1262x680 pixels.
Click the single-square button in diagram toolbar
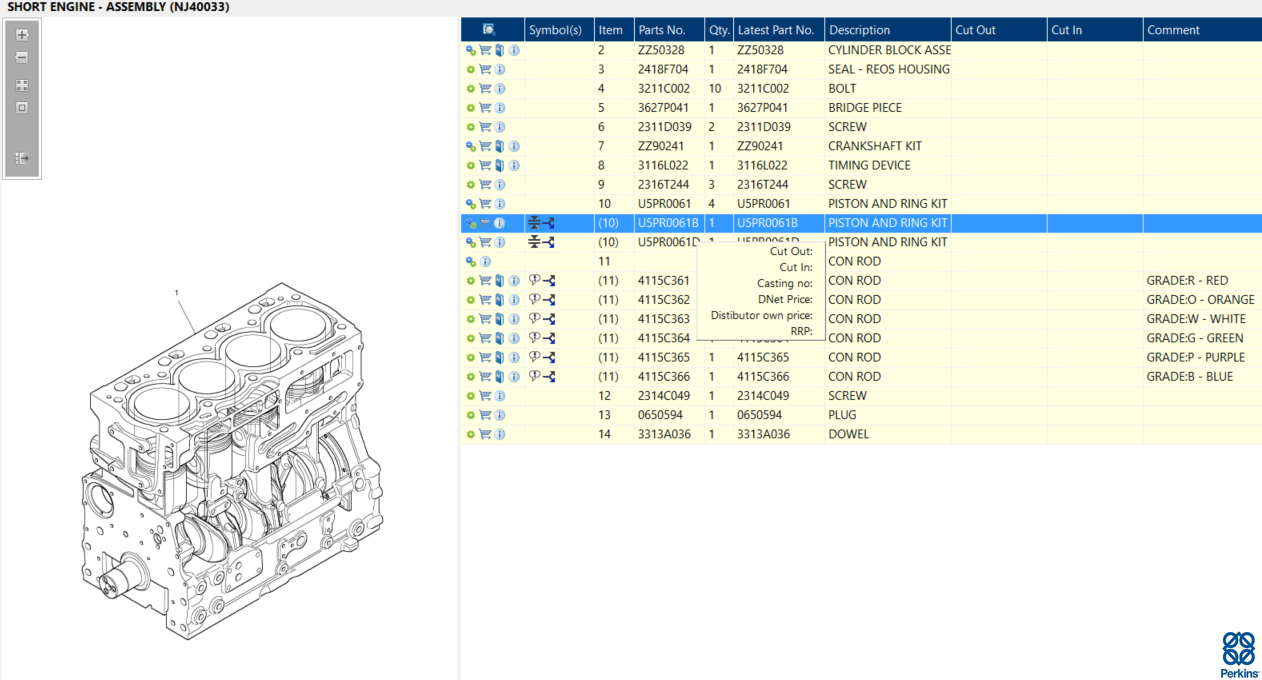tap(22, 108)
